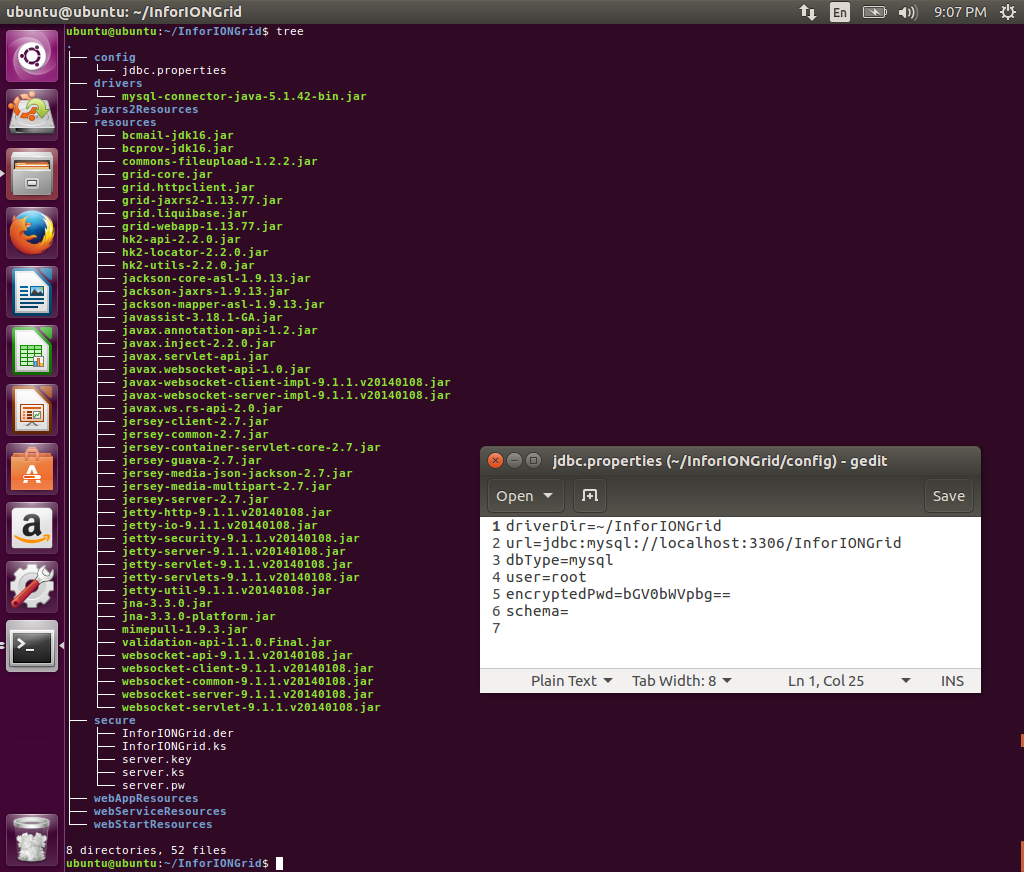Screen dimensions: 1024x872
Task: Open the volume indicator in top panel
Action: pyautogui.click(x=907, y=12)
